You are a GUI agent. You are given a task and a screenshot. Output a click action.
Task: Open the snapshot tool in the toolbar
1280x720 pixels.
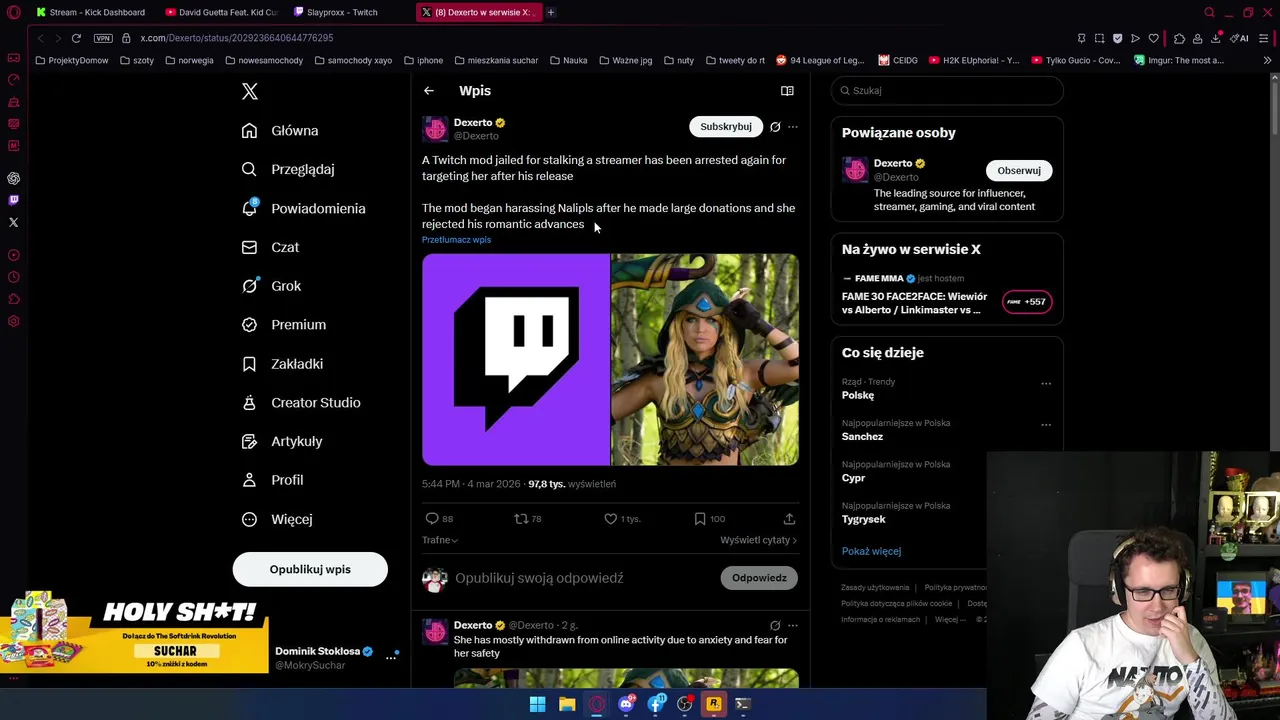1099,38
